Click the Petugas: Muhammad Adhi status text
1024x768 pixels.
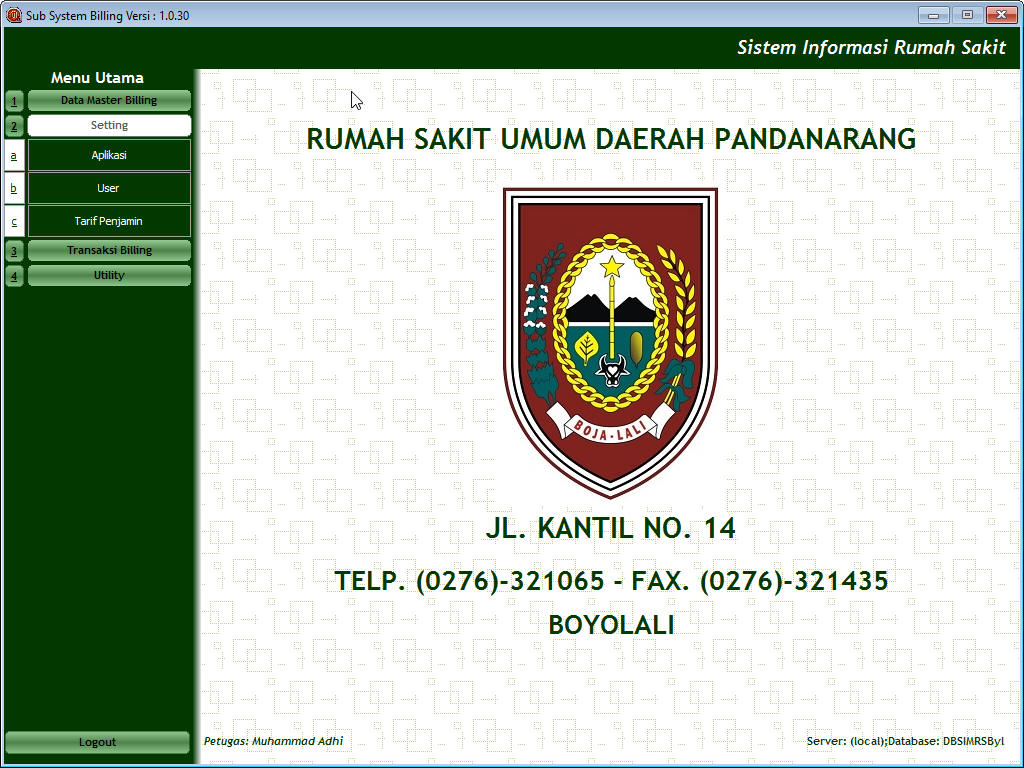pyautogui.click(x=273, y=741)
